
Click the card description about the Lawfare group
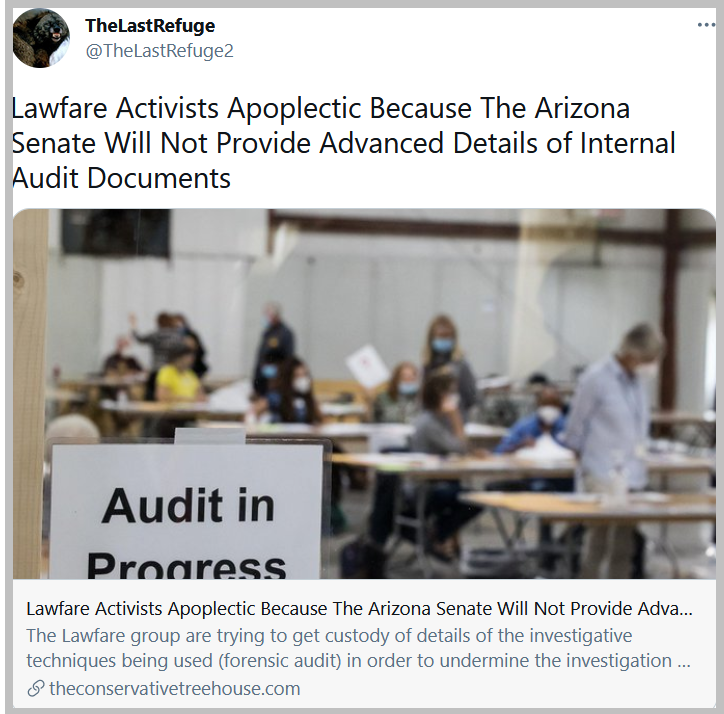358,648
